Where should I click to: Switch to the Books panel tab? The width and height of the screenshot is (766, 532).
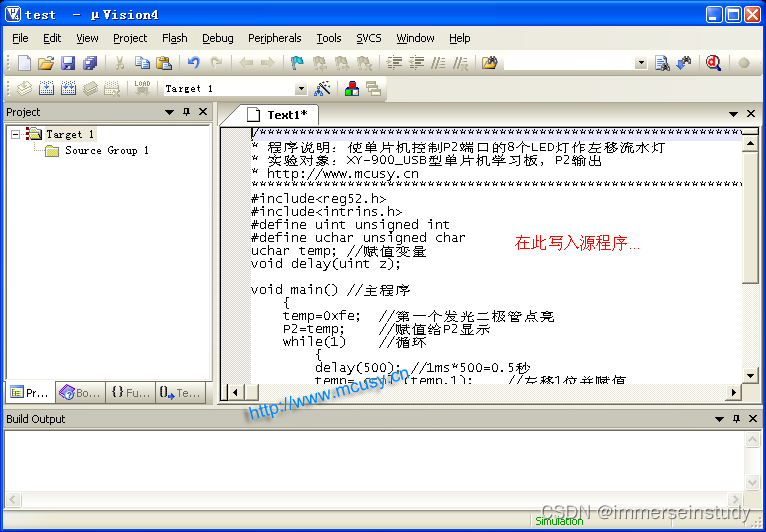point(81,392)
